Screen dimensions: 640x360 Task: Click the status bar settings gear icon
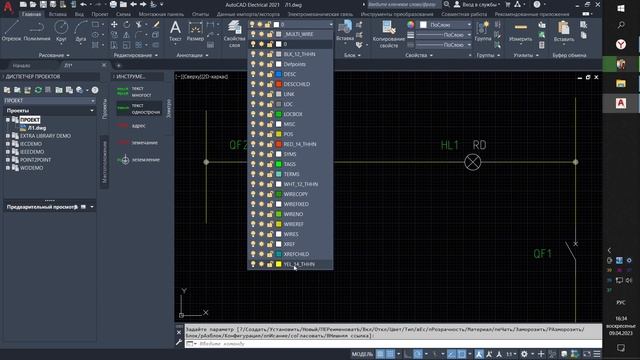tap(524, 354)
